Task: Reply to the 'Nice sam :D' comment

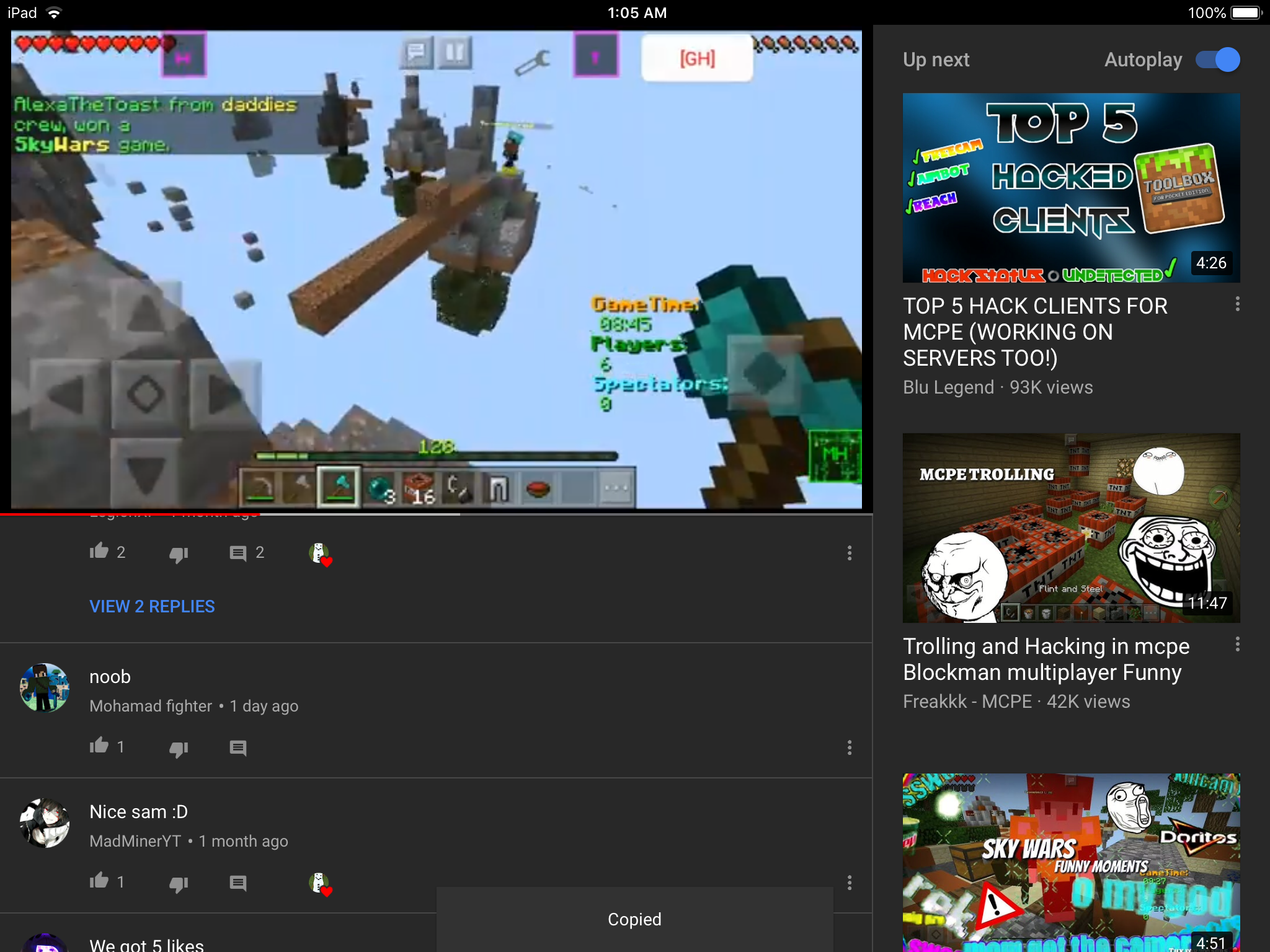Action: click(238, 883)
